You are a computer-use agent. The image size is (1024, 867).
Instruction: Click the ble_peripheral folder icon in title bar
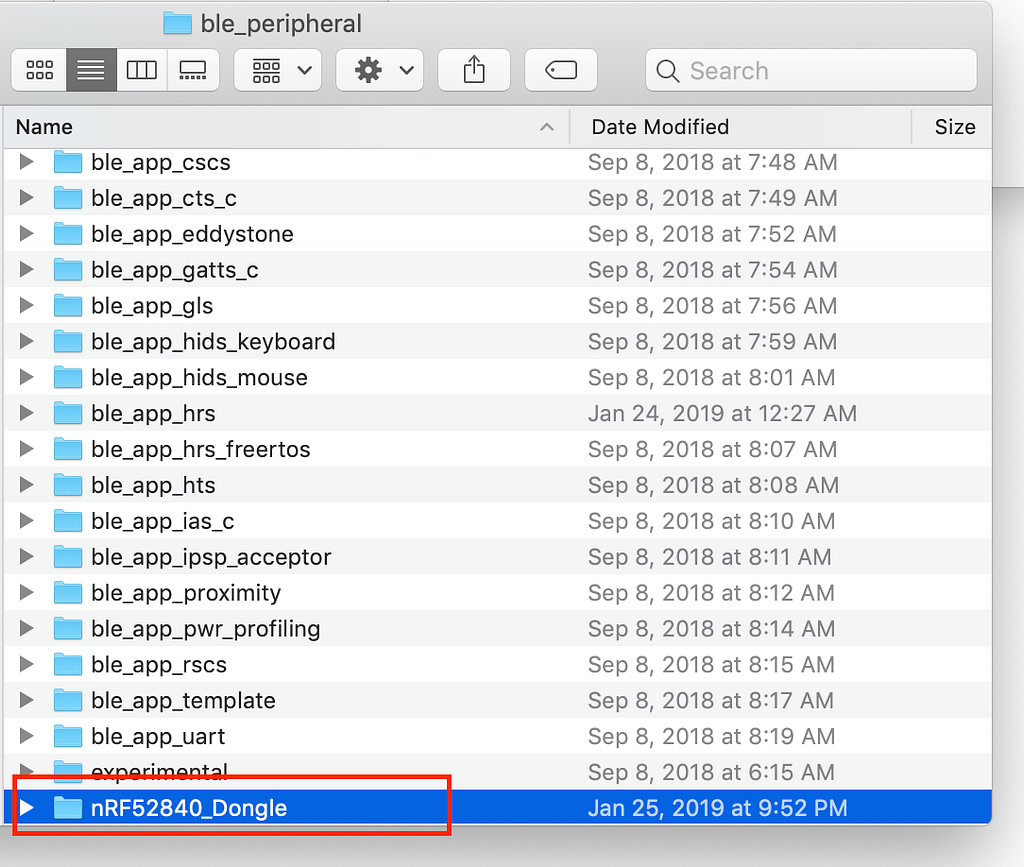(x=177, y=23)
